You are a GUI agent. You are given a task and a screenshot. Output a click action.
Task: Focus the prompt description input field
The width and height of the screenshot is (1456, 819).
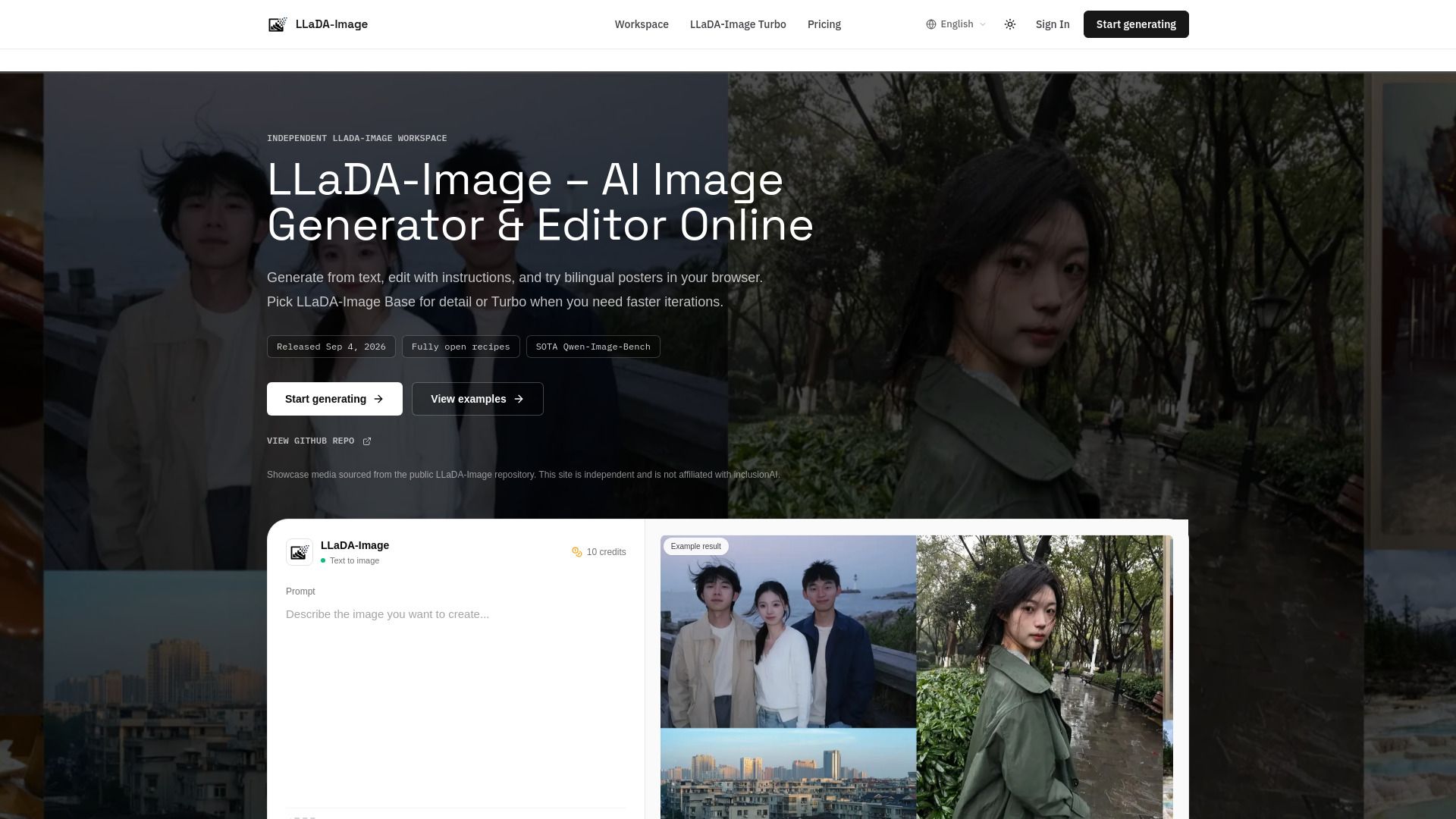pyautogui.click(x=456, y=705)
